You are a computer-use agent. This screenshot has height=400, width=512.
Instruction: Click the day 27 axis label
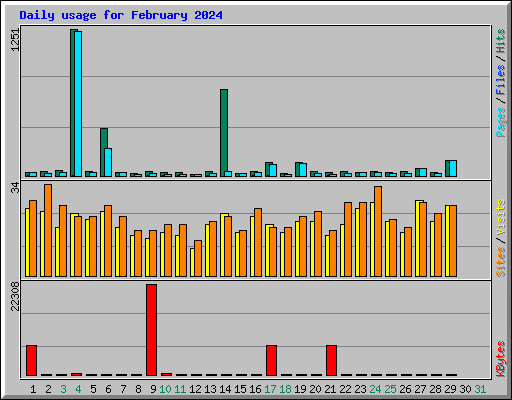(x=420, y=389)
